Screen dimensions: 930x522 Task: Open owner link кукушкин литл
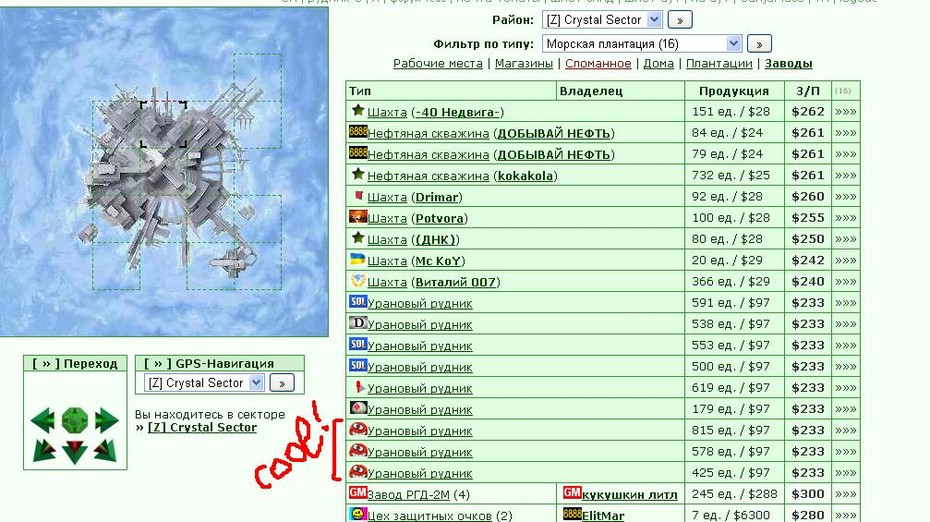(629, 494)
